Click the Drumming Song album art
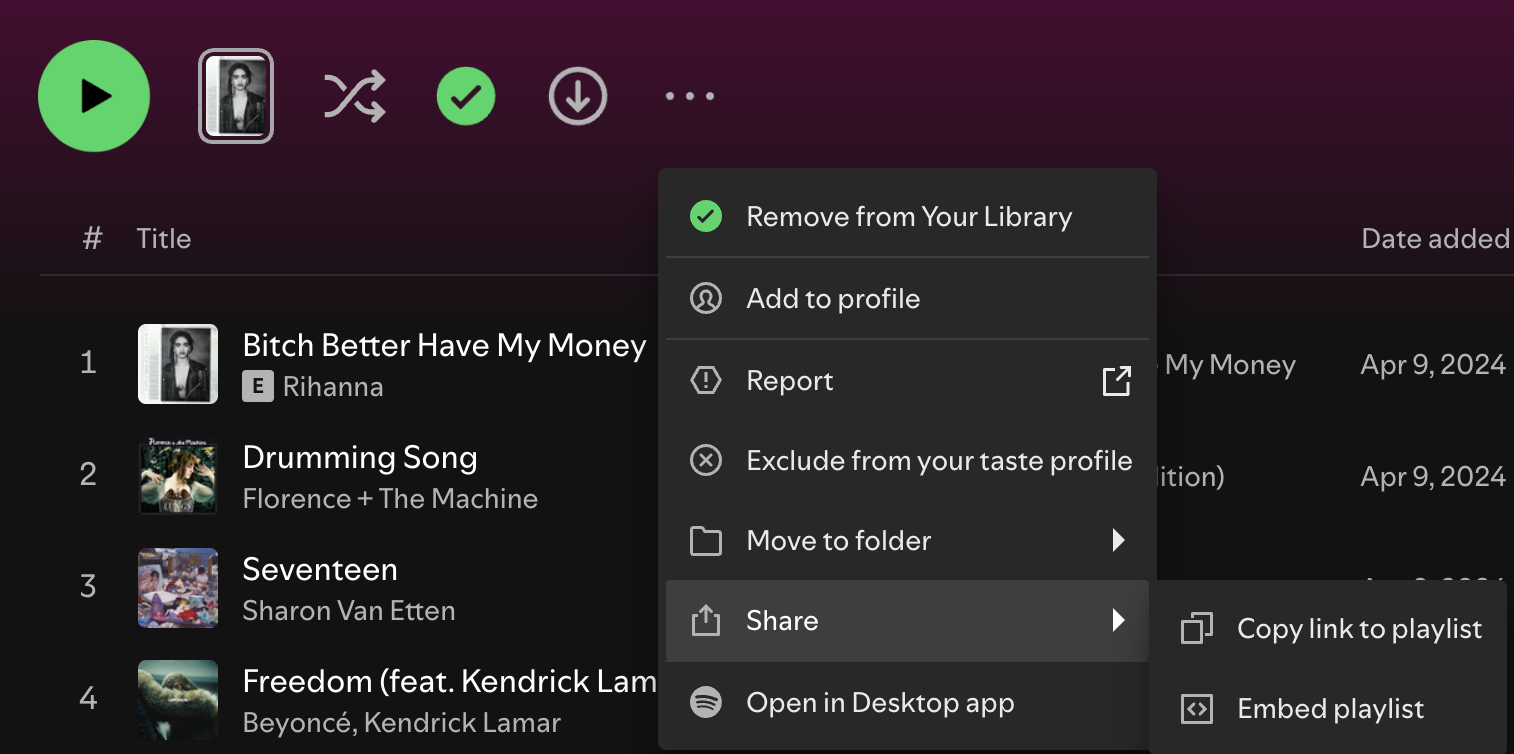Image resolution: width=1514 pixels, height=754 pixels. point(178,476)
